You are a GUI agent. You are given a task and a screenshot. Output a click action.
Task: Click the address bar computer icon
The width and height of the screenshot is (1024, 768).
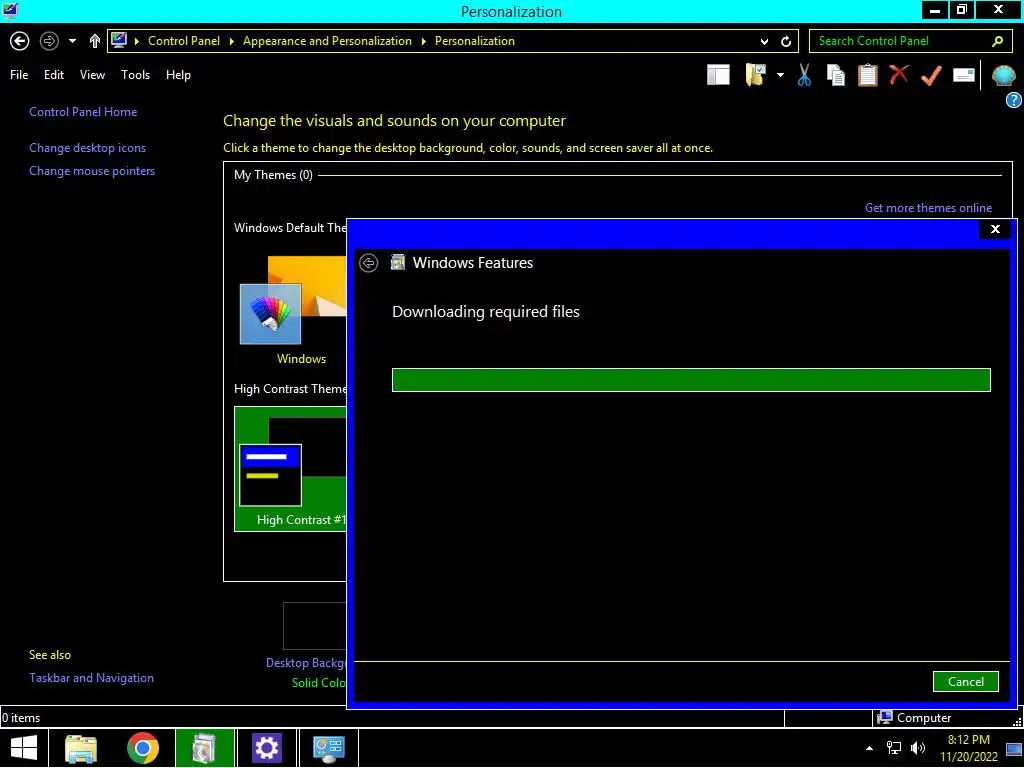tap(119, 40)
